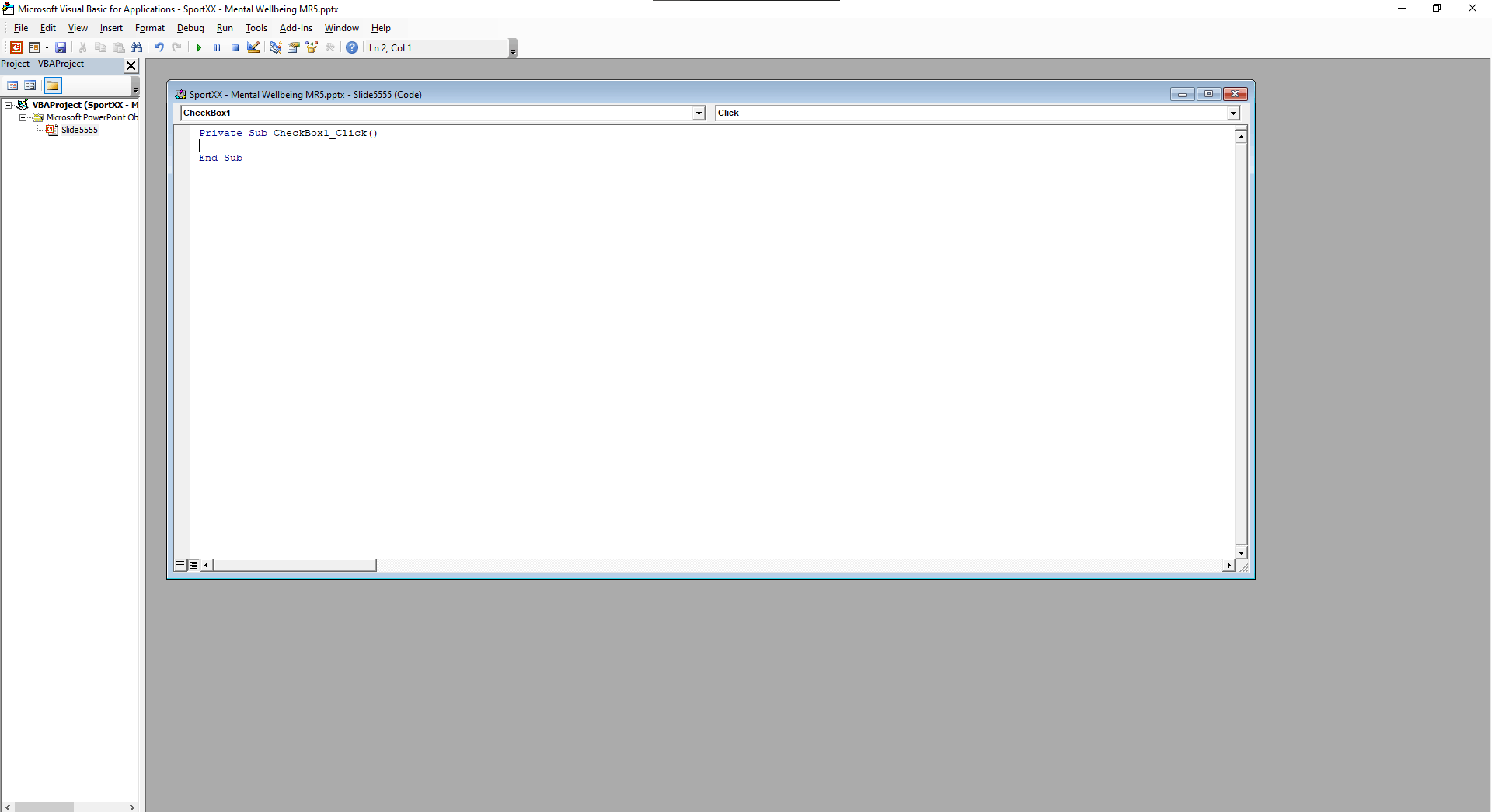1492x812 pixels.
Task: Open the CheckBox1 object dropdown
Action: click(x=699, y=113)
